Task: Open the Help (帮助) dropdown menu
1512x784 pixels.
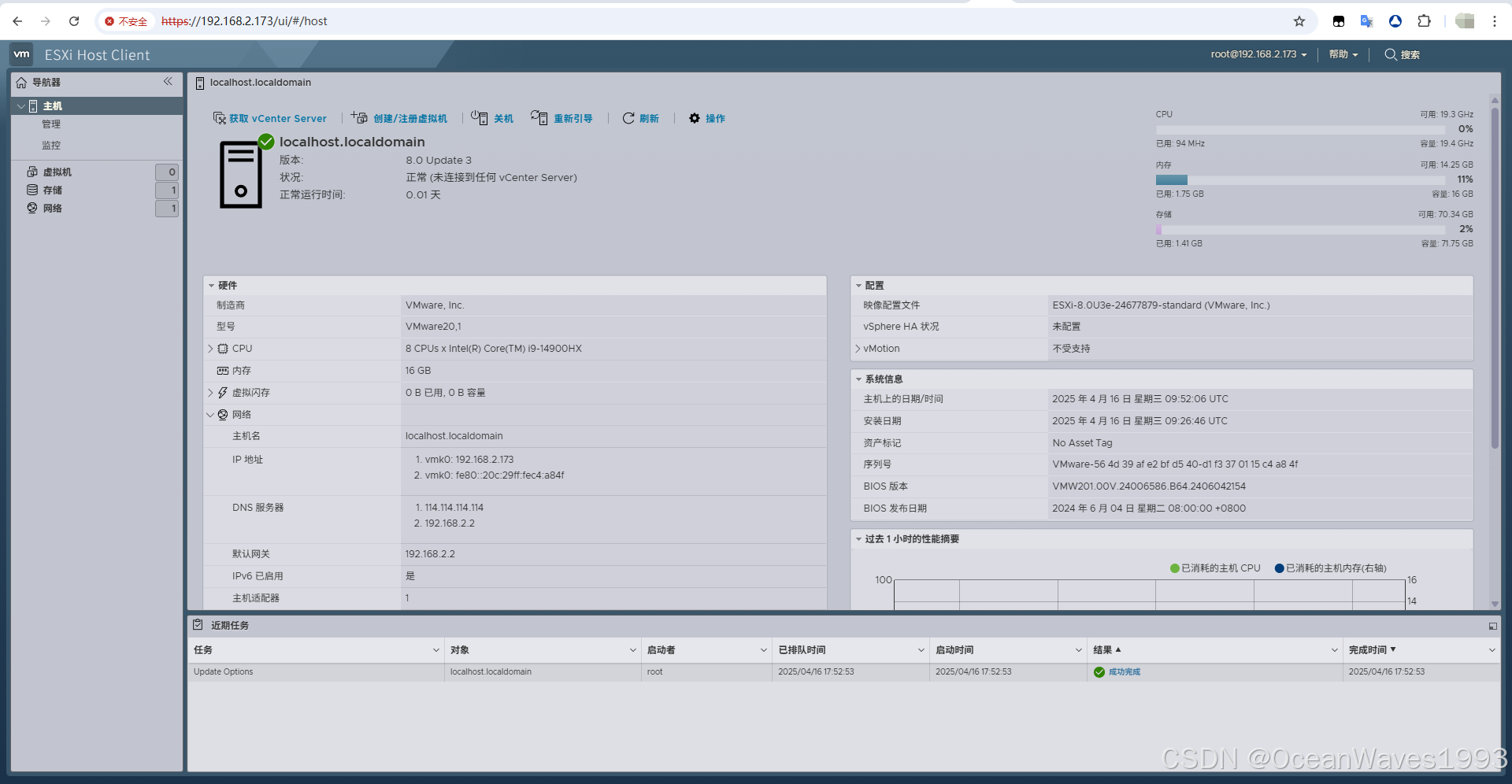Action: tap(1343, 54)
